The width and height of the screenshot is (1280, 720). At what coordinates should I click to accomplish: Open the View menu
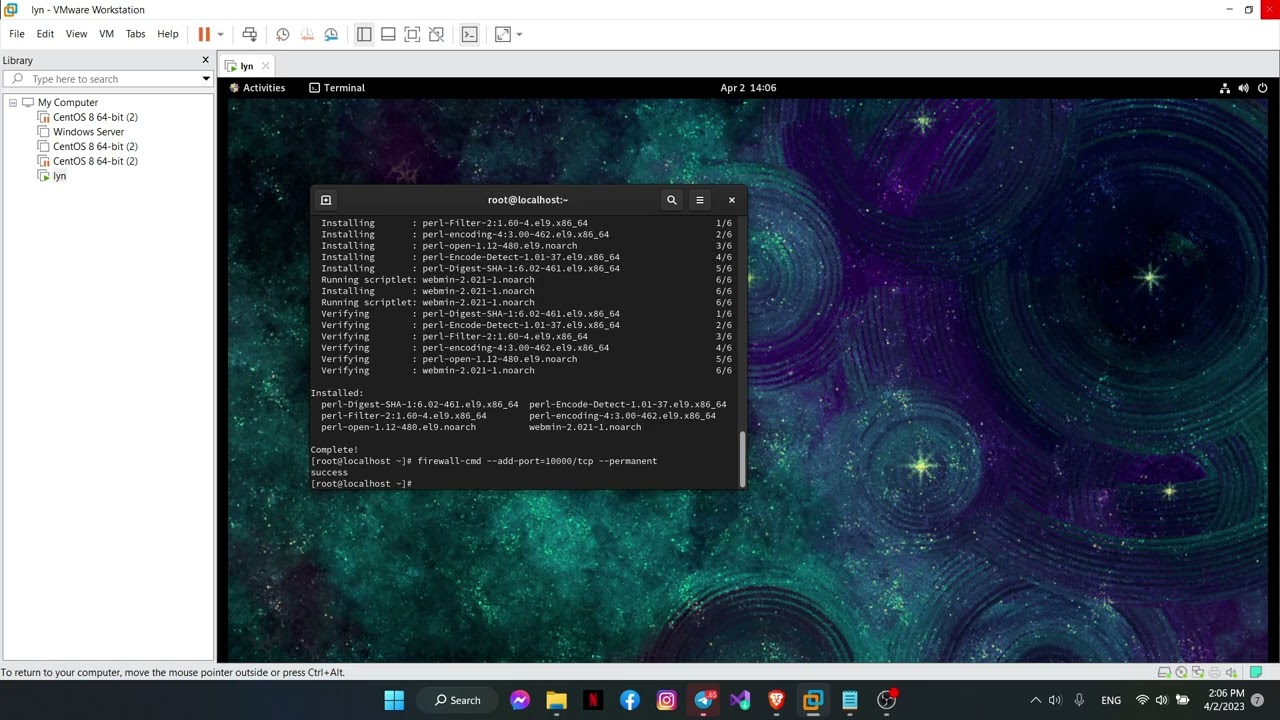pos(76,34)
